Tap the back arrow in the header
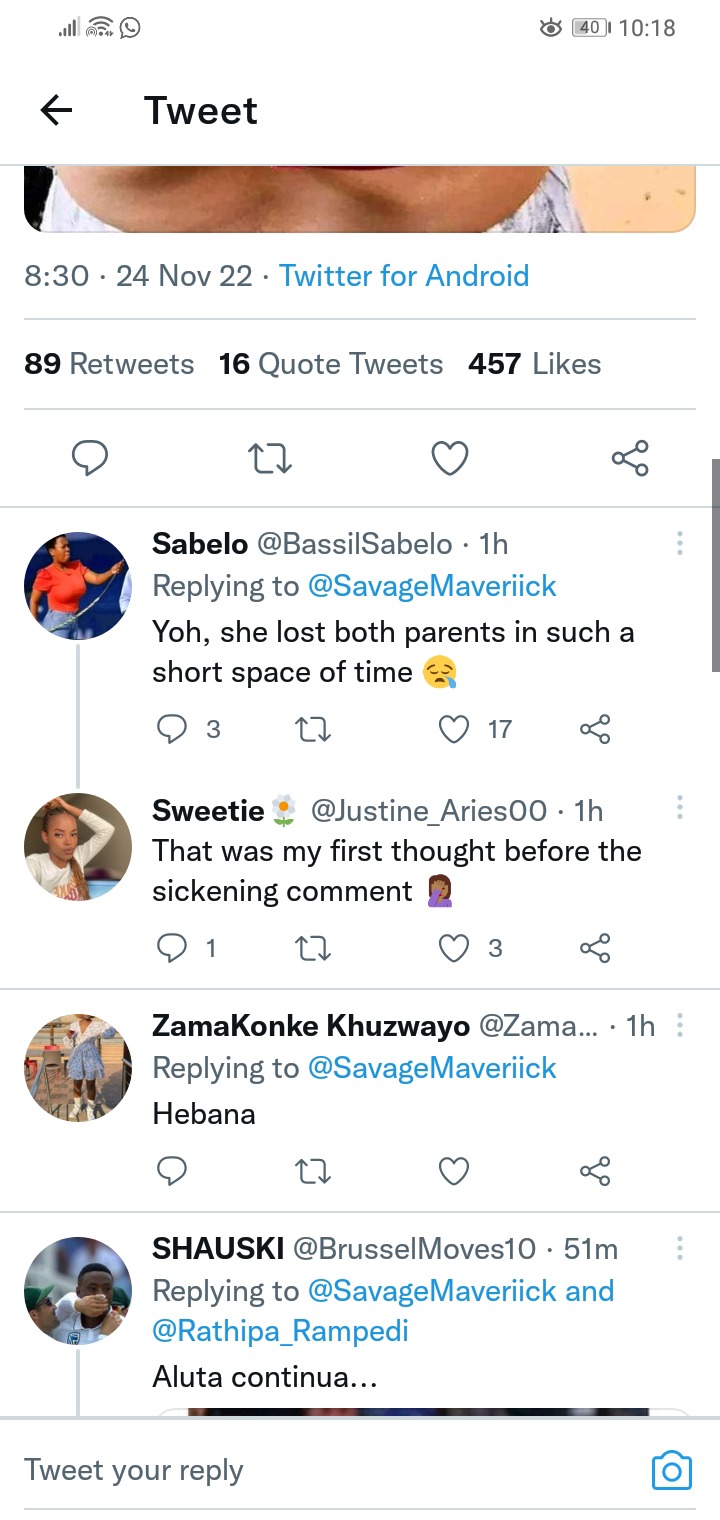Image resolution: width=720 pixels, height=1520 pixels. click(x=57, y=110)
